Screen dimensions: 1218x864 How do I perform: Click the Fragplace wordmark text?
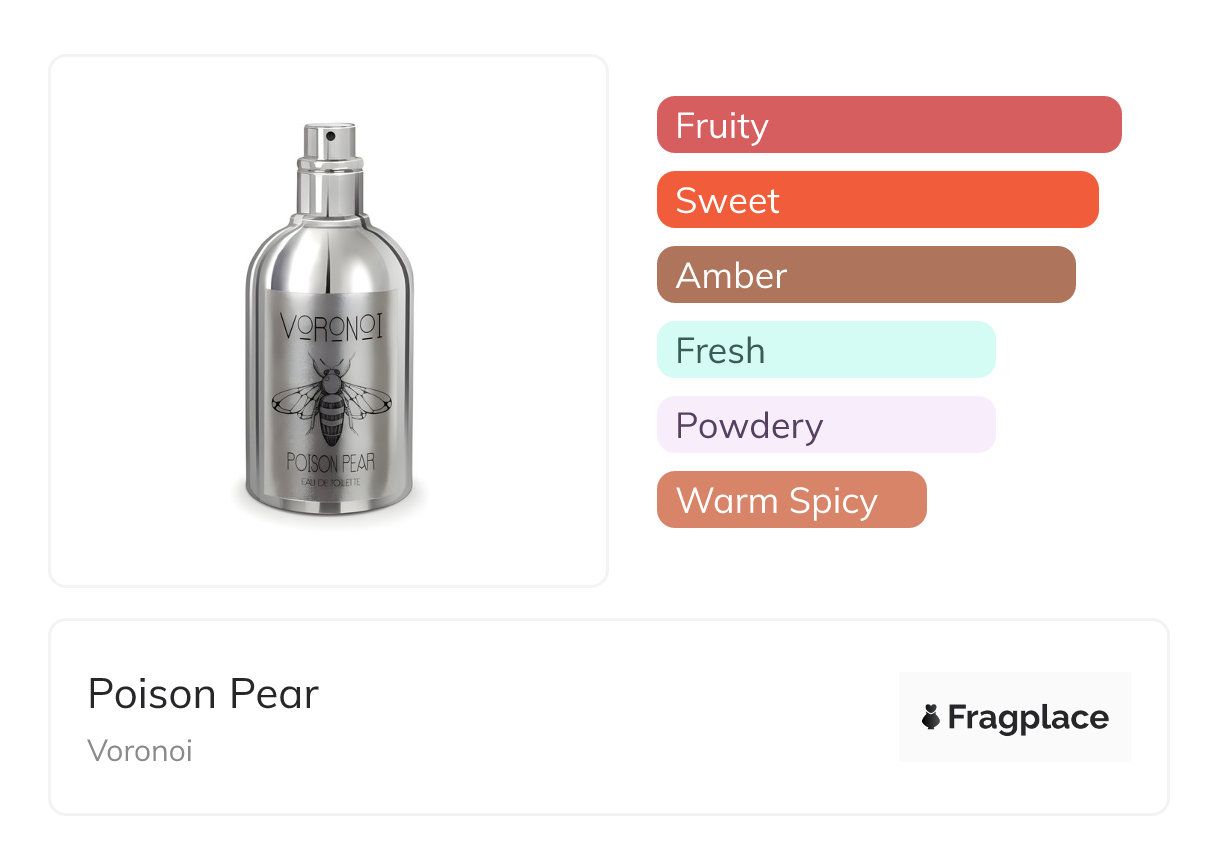click(x=1028, y=717)
